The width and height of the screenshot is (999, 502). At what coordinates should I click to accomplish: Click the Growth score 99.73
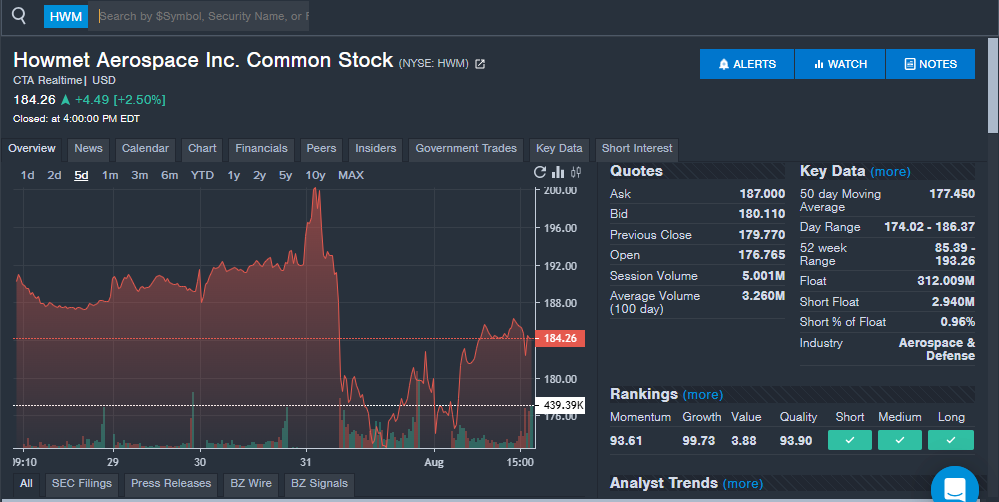point(698,441)
